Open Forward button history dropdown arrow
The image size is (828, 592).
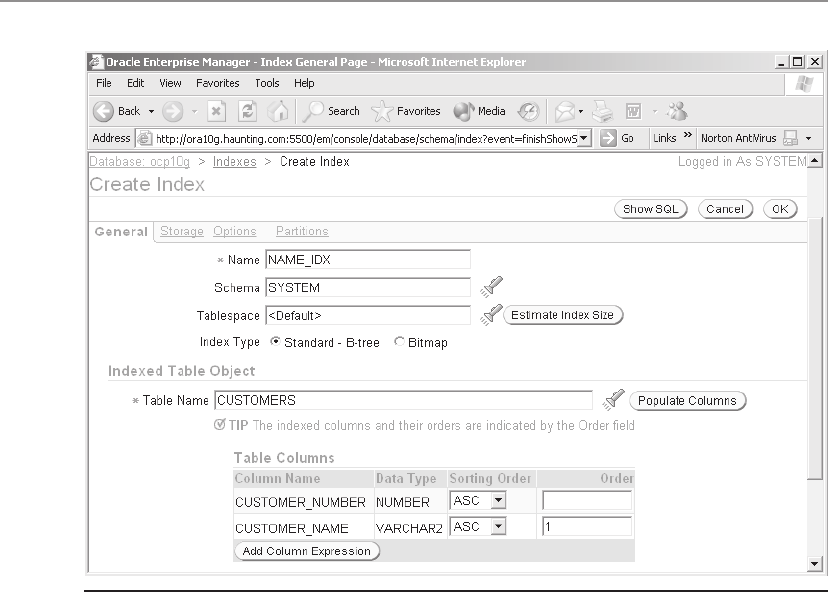coord(194,111)
